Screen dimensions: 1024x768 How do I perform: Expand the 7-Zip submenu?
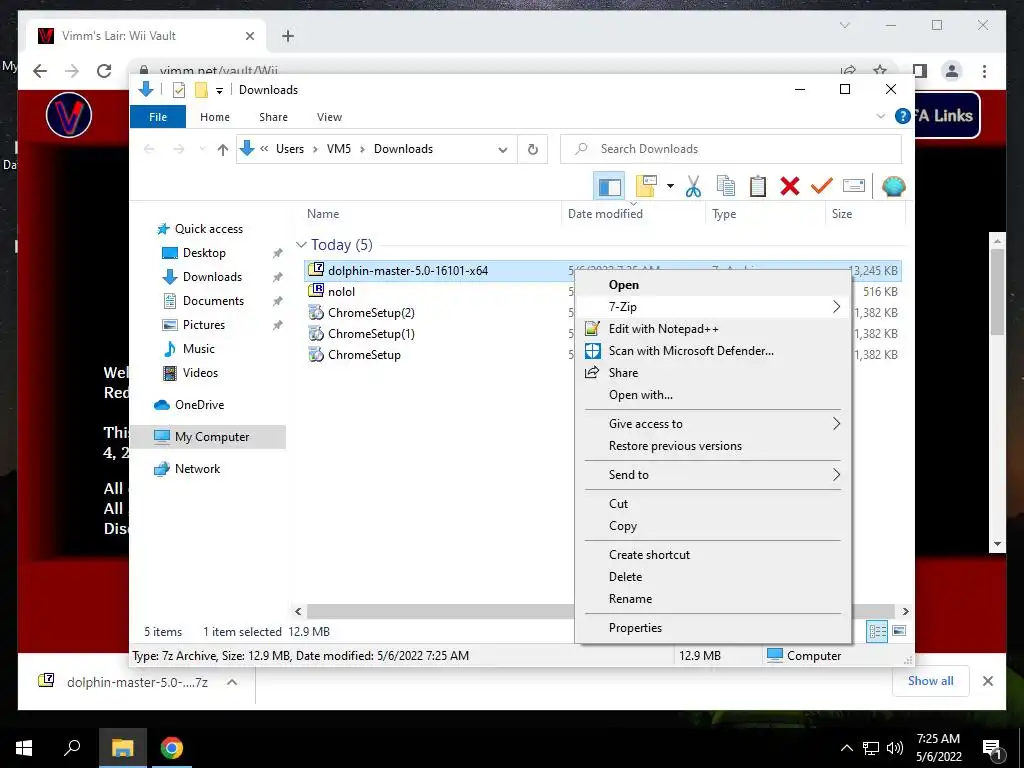click(x=714, y=307)
